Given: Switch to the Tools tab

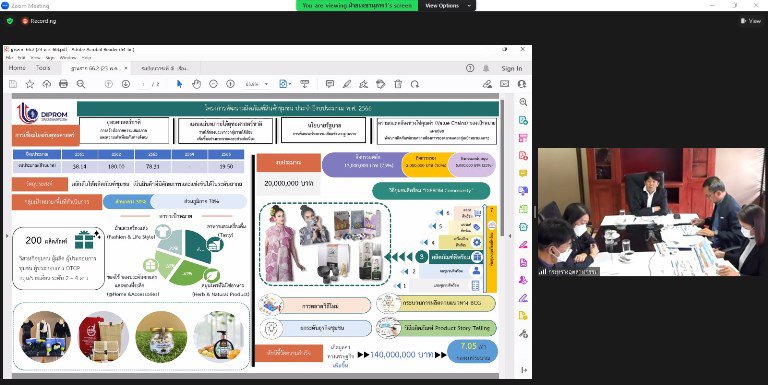Looking at the screenshot, I should (x=43, y=68).
